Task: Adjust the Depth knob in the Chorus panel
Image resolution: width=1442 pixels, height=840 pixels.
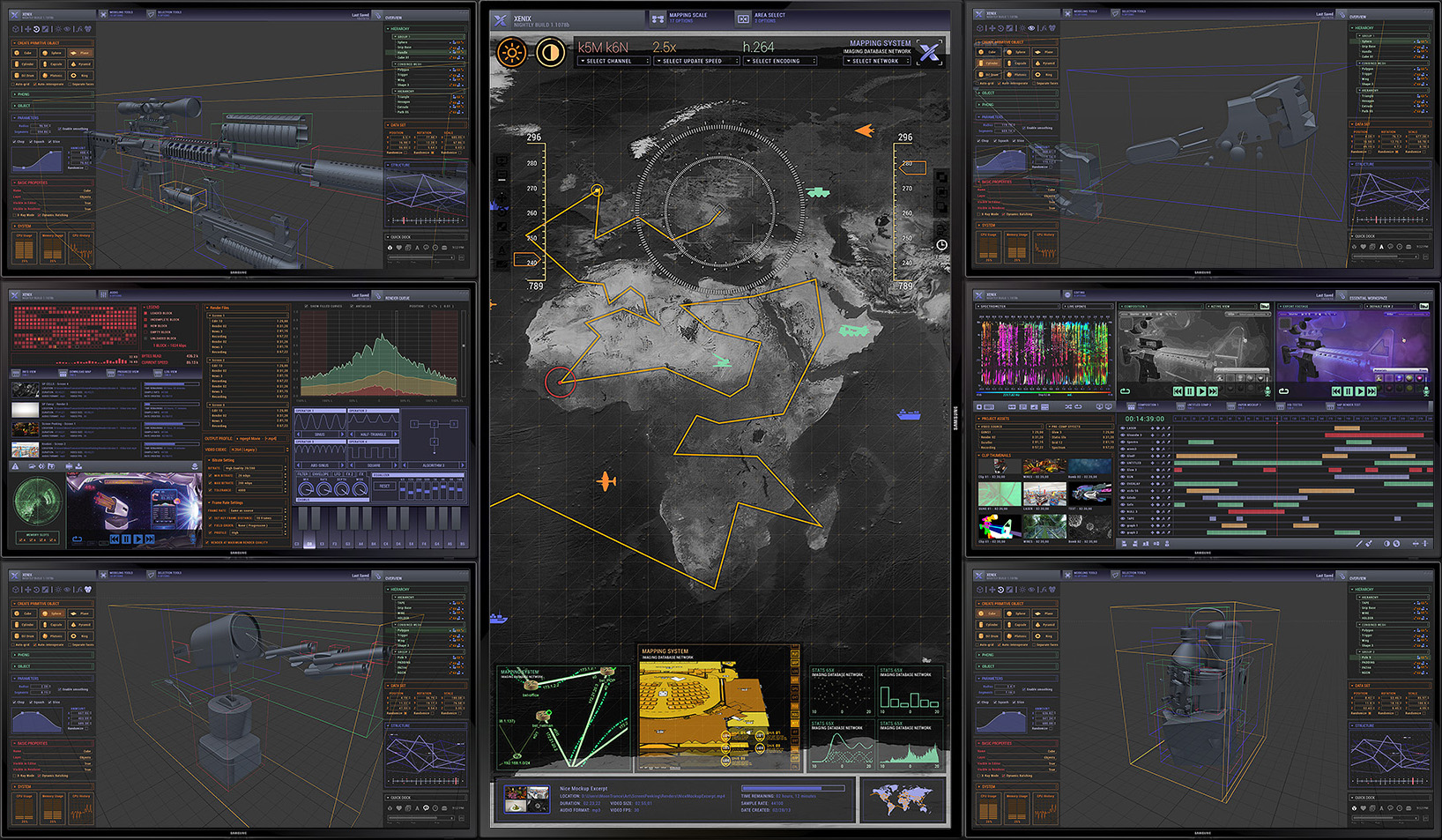Action: coord(341,488)
